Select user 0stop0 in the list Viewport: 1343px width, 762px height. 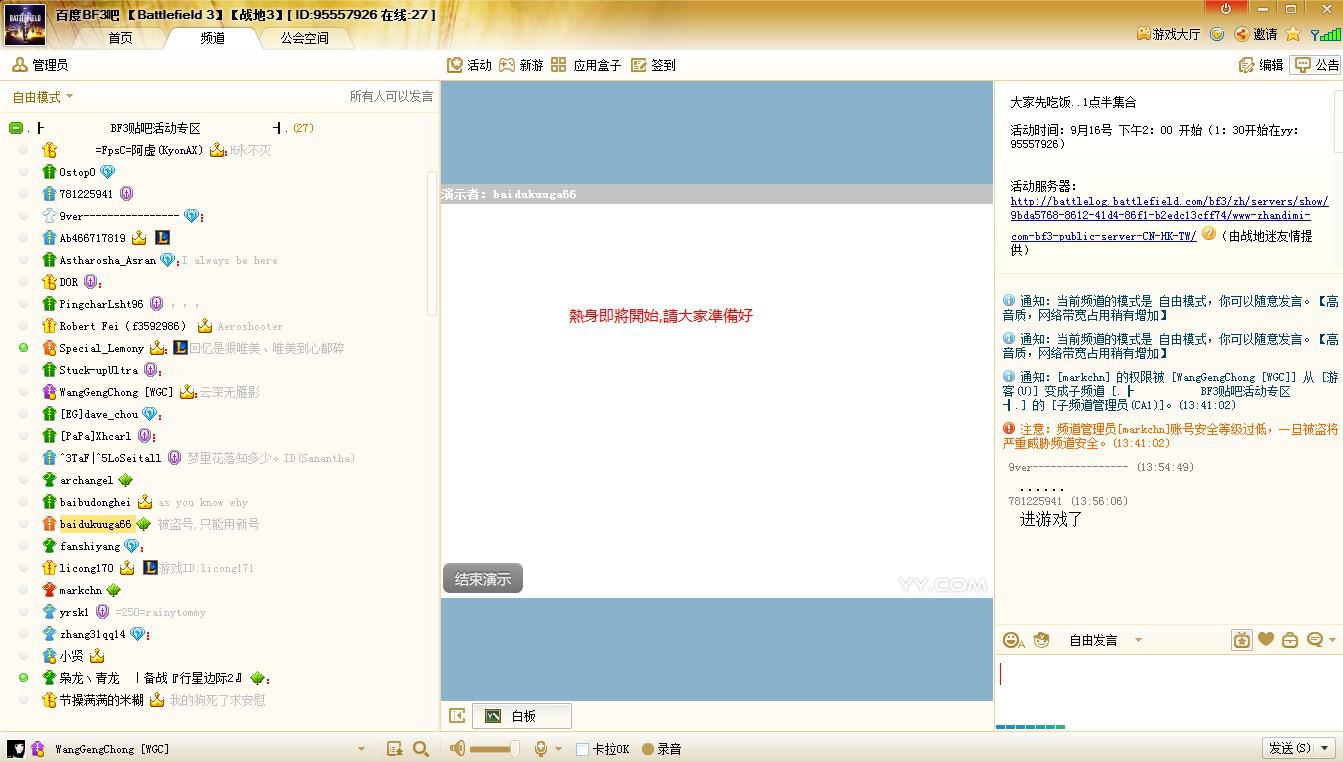tap(77, 172)
